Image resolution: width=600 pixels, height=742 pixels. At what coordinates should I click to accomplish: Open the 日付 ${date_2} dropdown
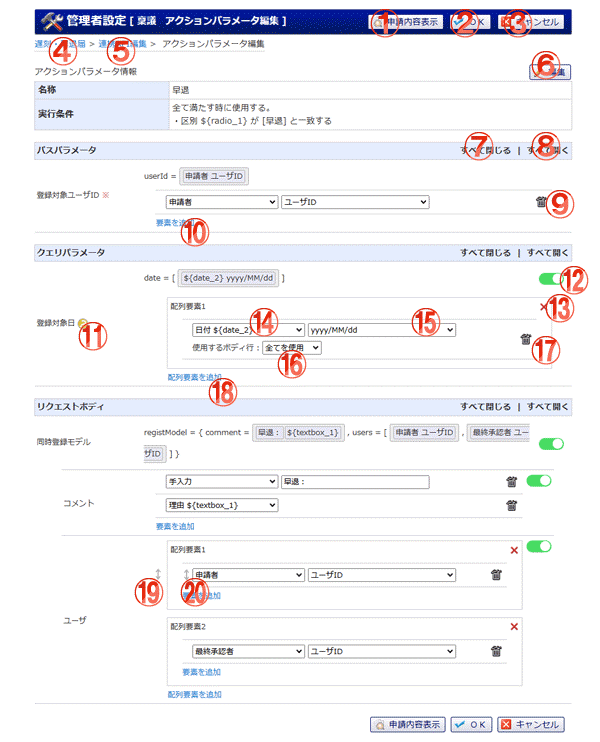click(x=248, y=330)
